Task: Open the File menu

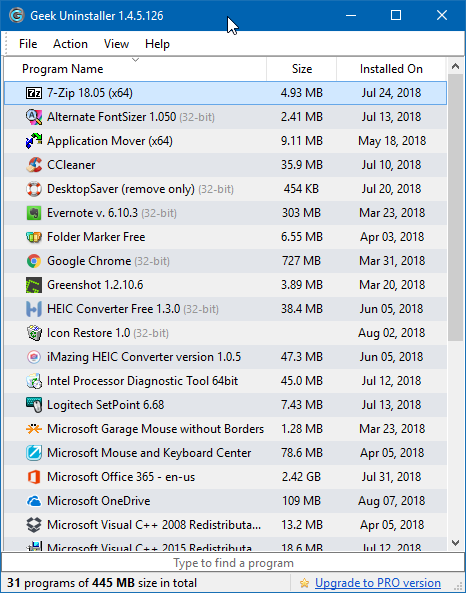Action: click(x=28, y=44)
